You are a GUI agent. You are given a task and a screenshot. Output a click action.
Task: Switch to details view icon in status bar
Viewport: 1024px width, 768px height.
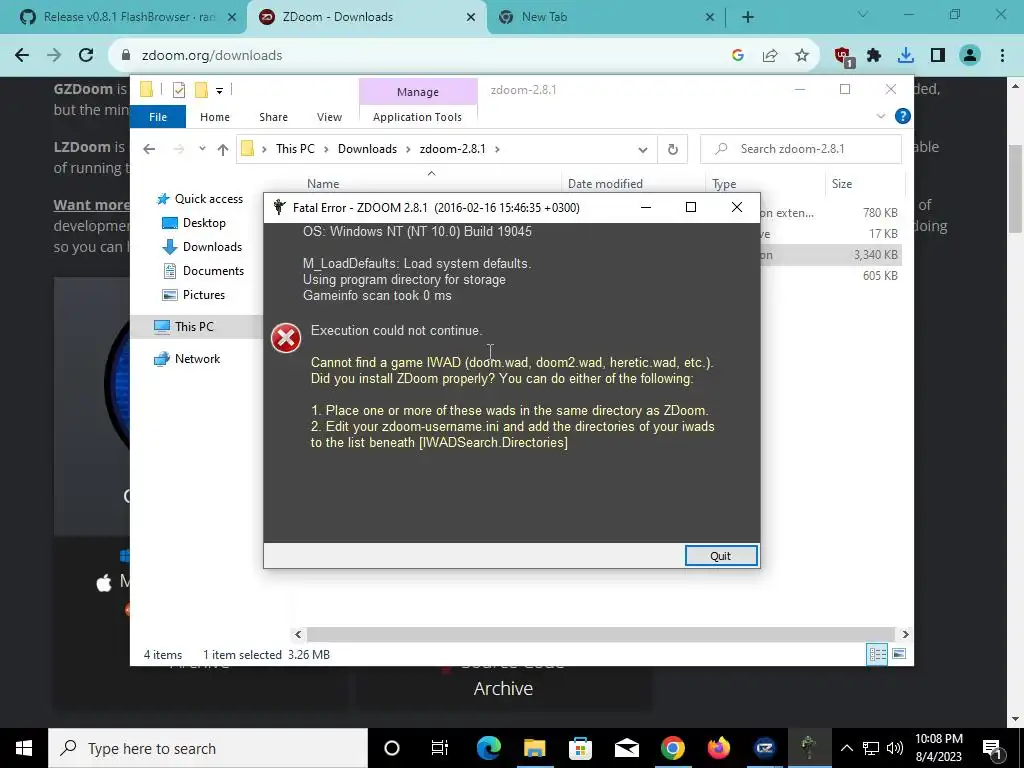pyautogui.click(x=877, y=654)
